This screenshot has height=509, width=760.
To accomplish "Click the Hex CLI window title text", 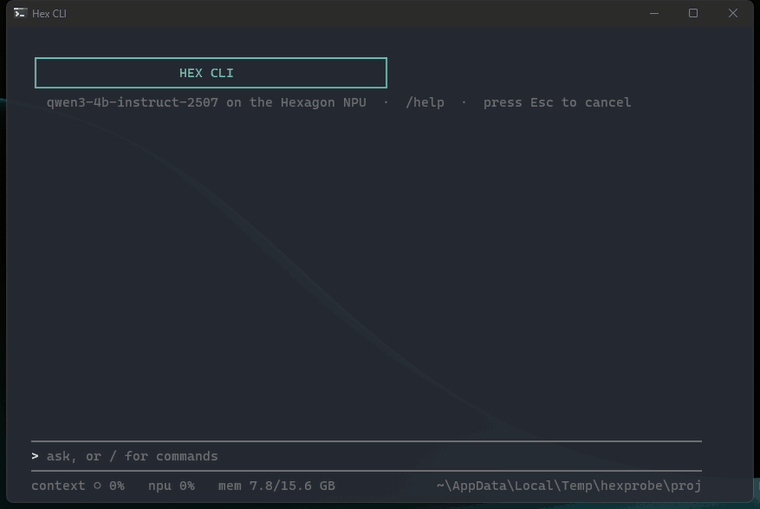I will [49, 14].
